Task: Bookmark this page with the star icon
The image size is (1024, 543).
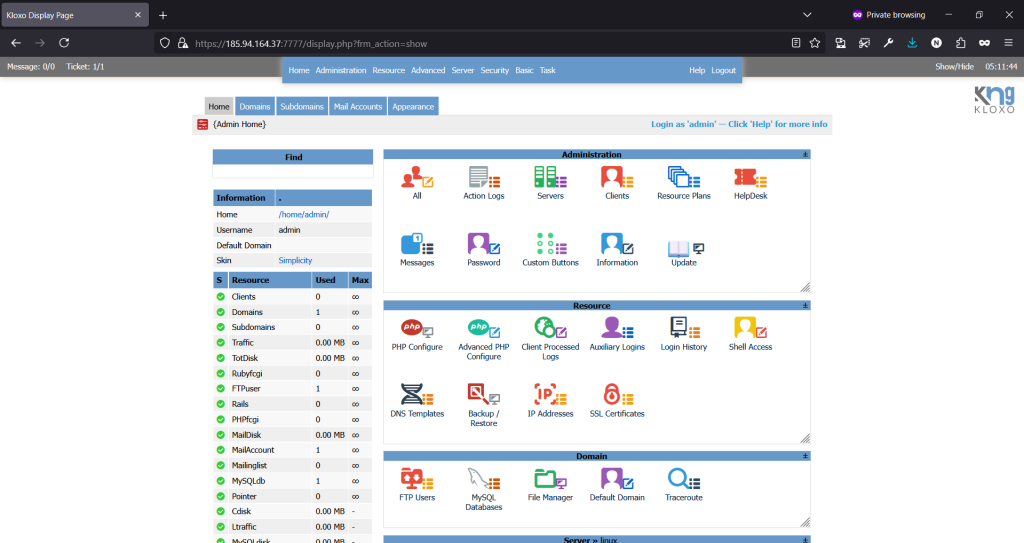Action: (x=814, y=43)
